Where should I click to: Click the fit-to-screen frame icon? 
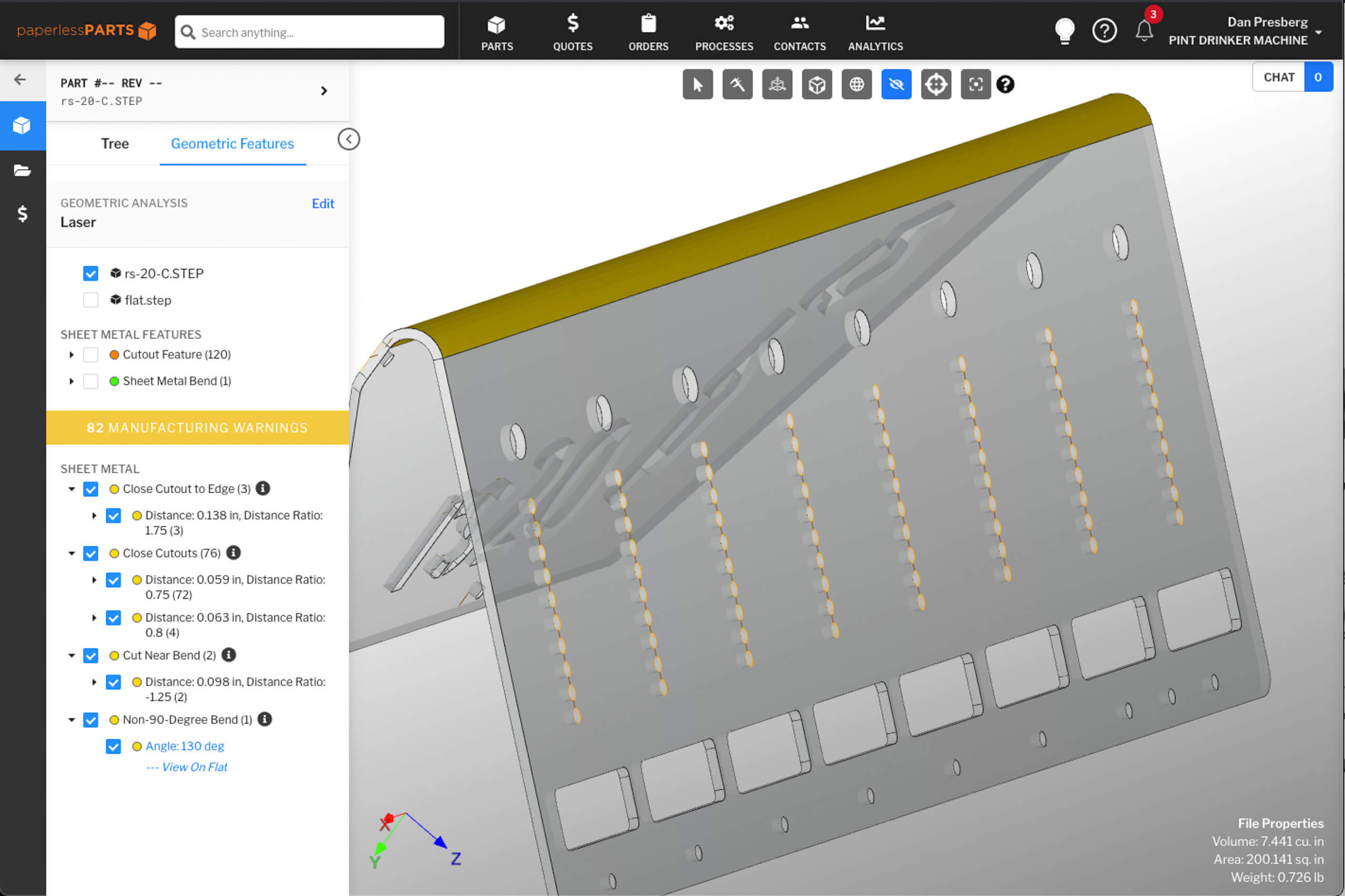(x=975, y=85)
